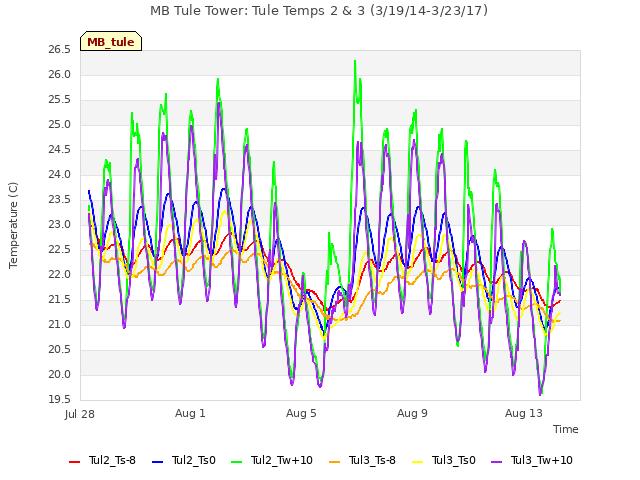Click the 25.0 y-axis tick value

pos(60,124)
